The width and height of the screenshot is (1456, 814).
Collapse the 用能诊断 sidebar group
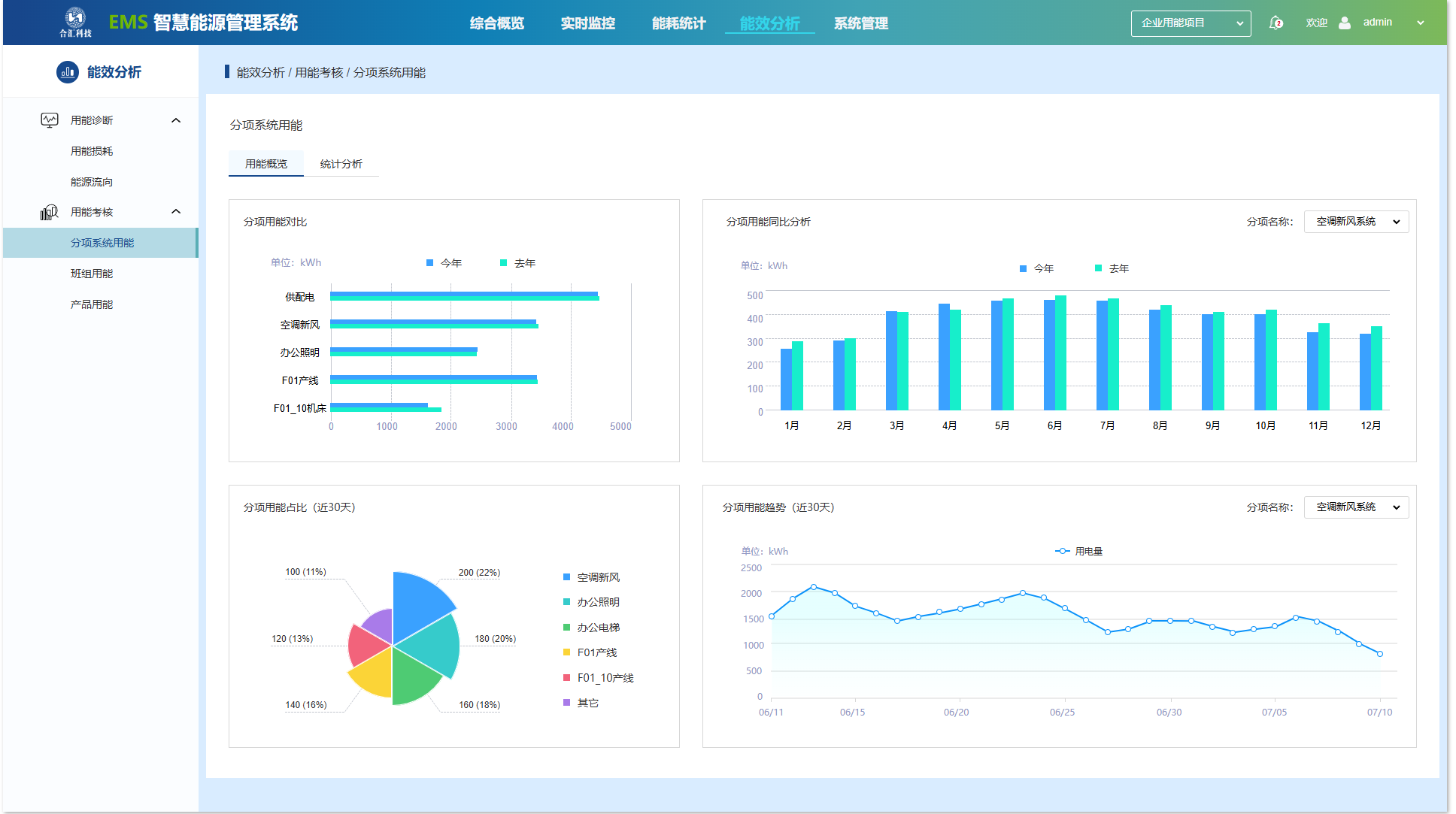176,120
